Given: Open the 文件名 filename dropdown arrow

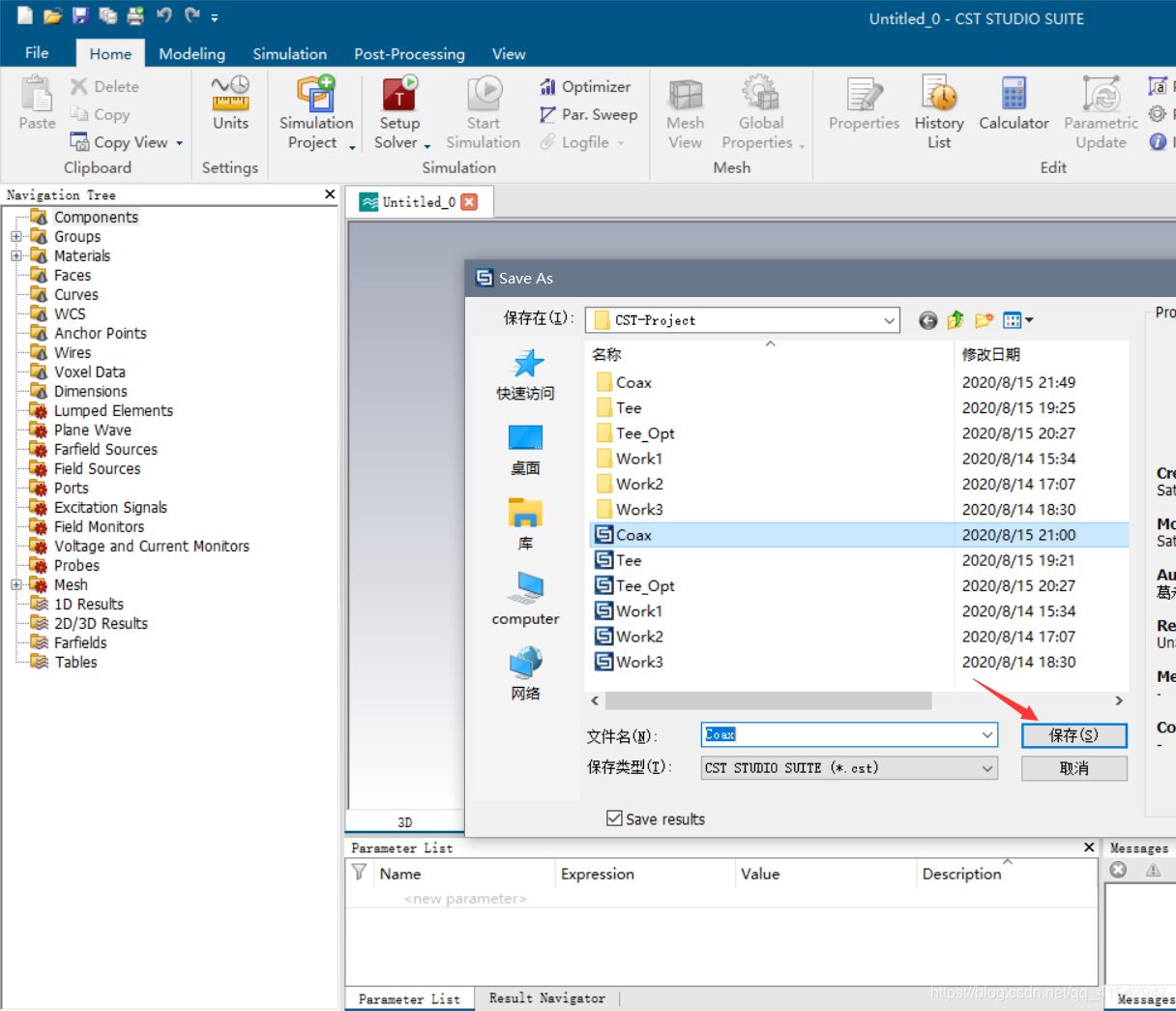Looking at the screenshot, I should pyautogui.click(x=987, y=735).
